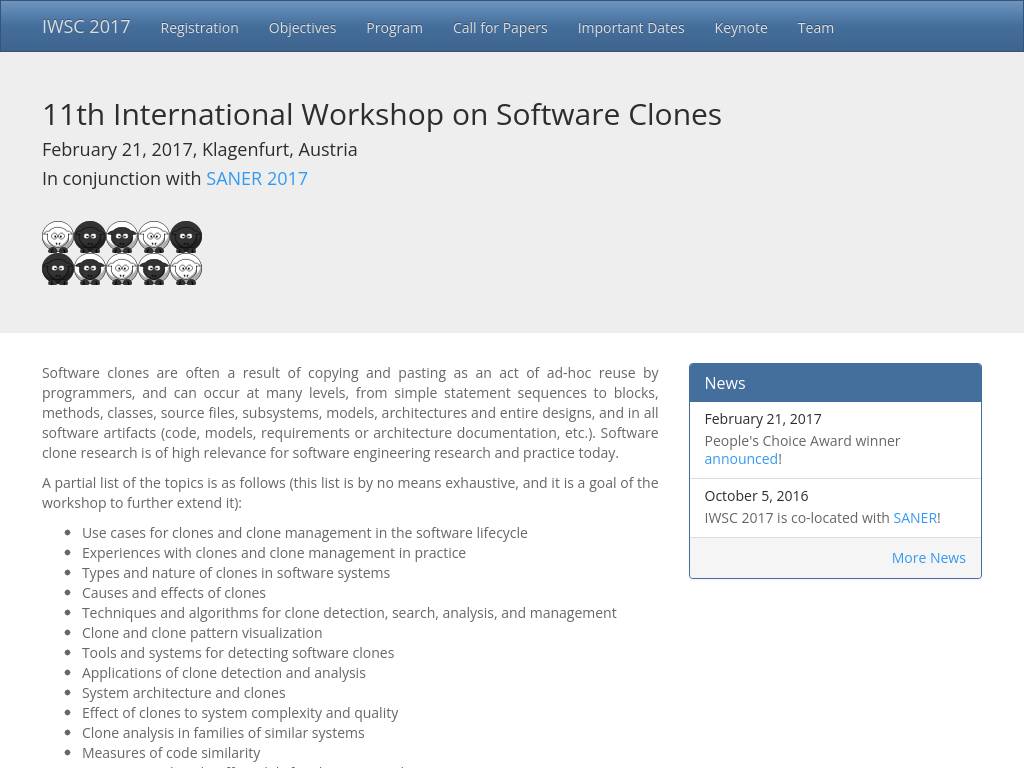Follow the SANER link in October news

point(915,518)
